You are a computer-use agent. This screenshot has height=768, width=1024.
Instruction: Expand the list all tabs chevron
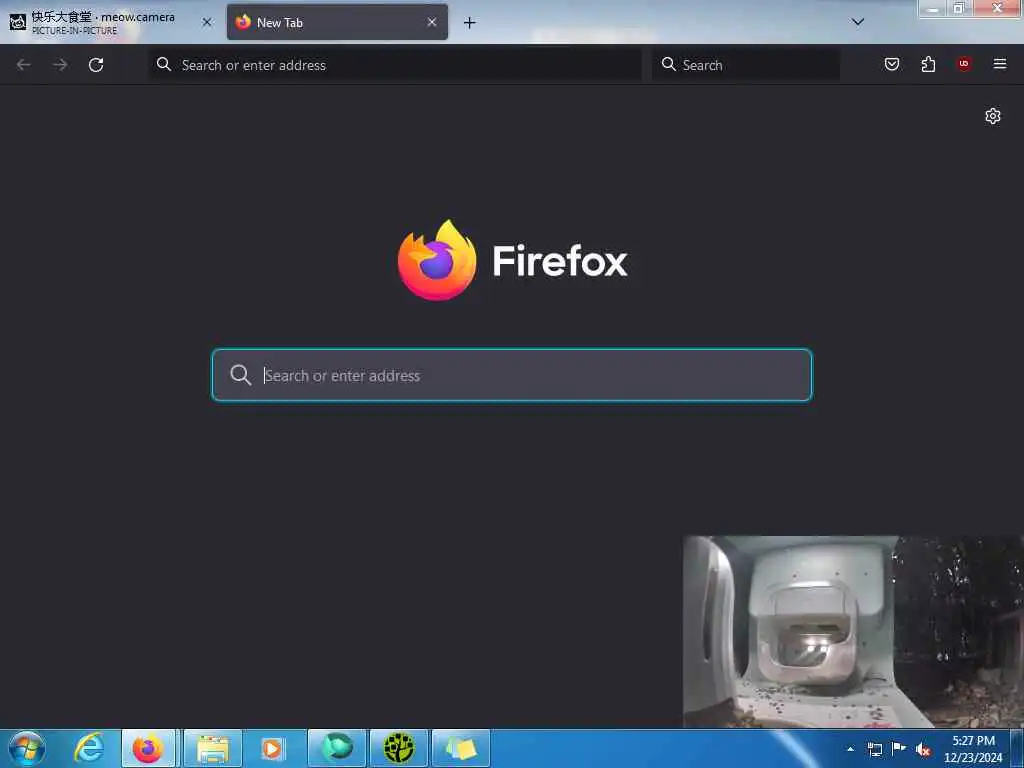858,22
